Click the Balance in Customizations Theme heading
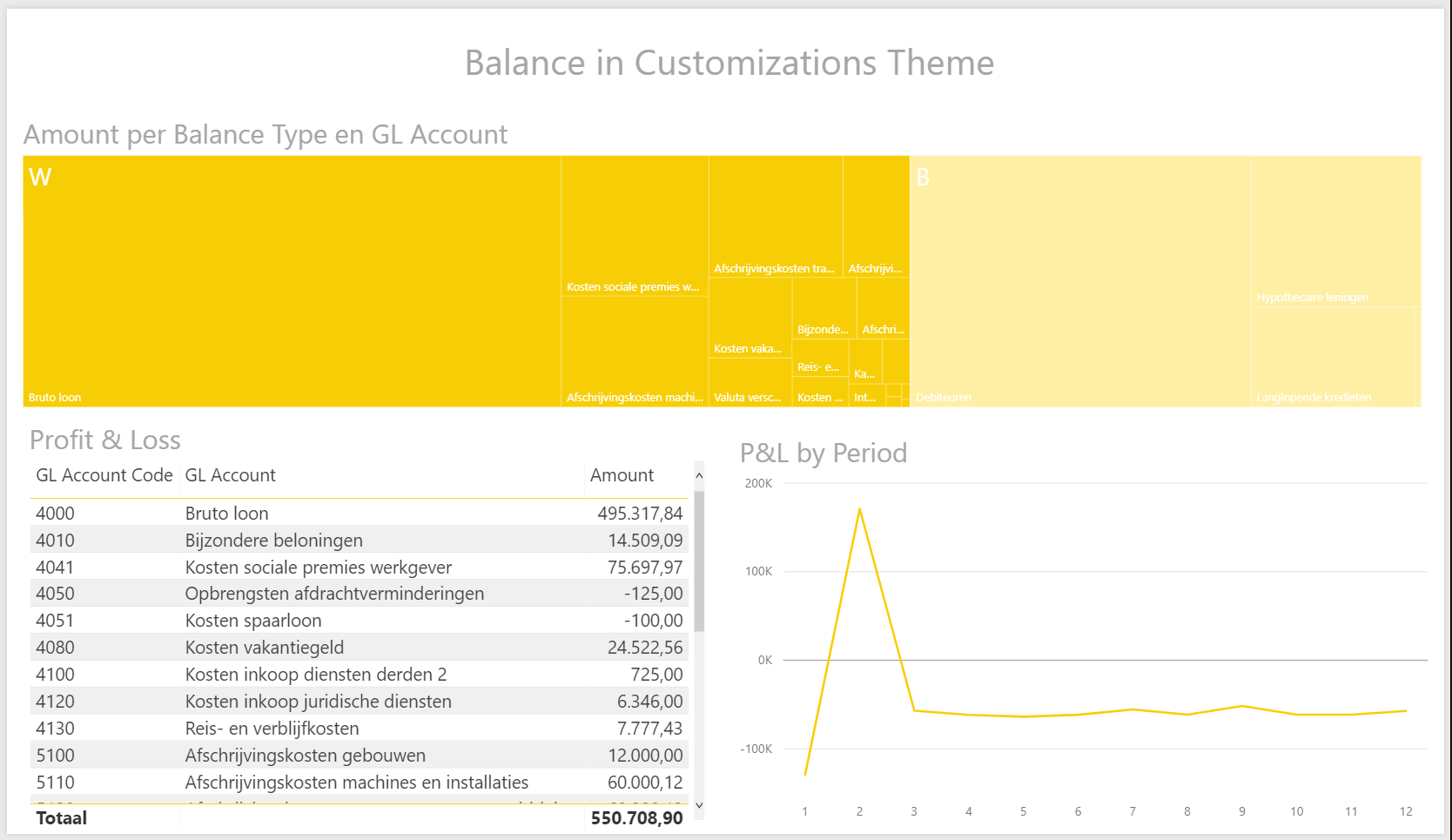 (x=729, y=63)
